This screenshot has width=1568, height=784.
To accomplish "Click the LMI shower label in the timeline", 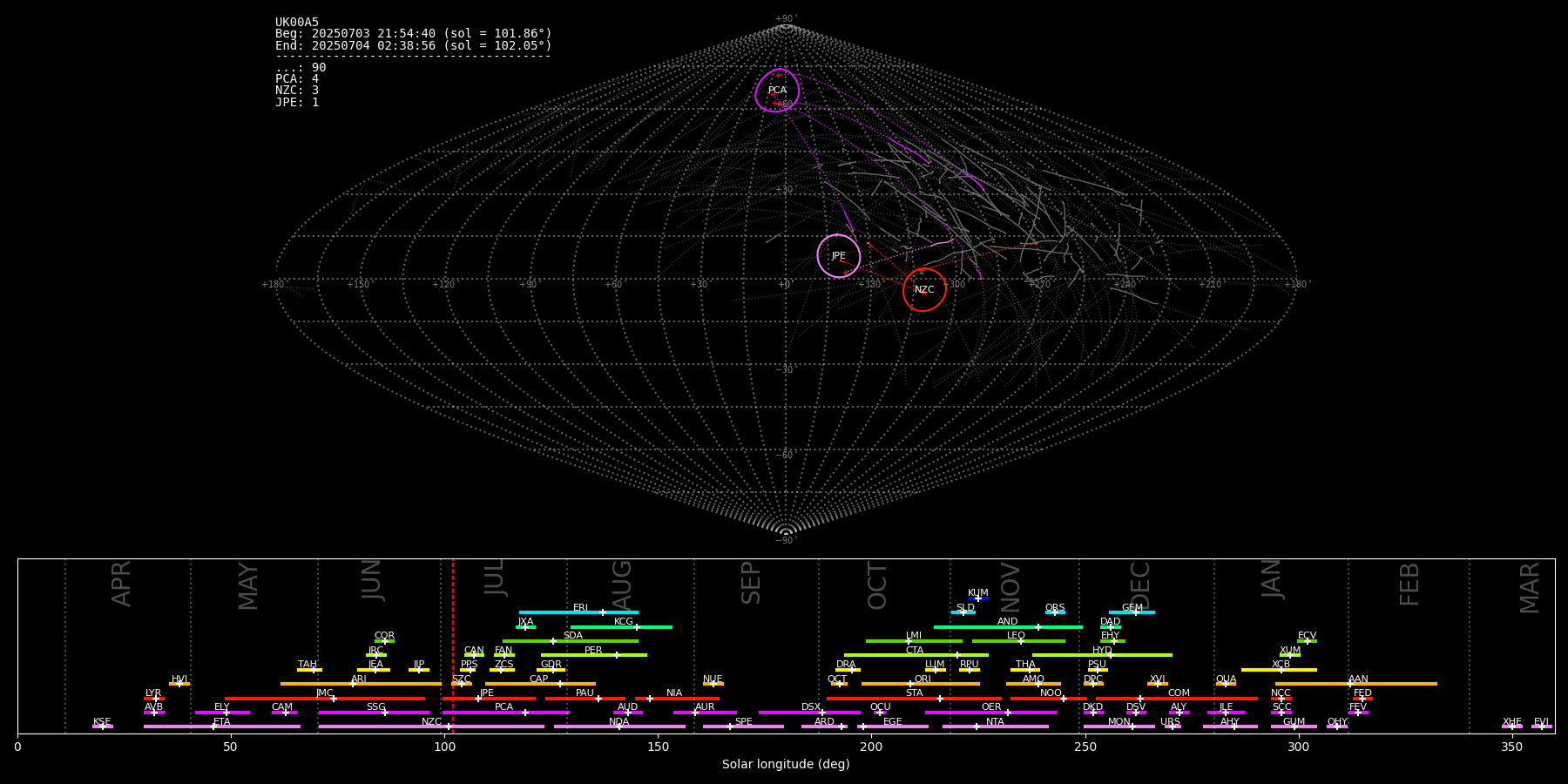I will (914, 636).
